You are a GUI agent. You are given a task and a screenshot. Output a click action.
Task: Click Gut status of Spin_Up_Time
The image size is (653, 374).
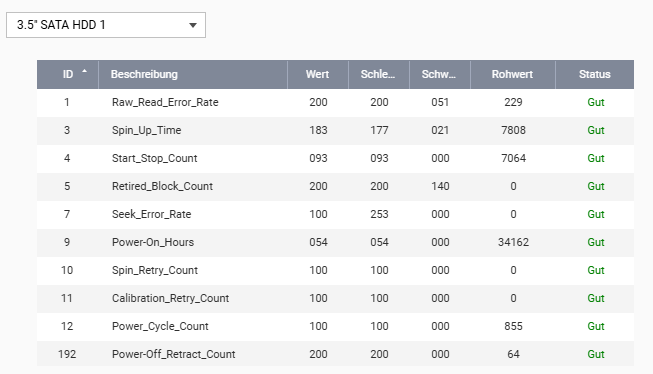point(596,130)
